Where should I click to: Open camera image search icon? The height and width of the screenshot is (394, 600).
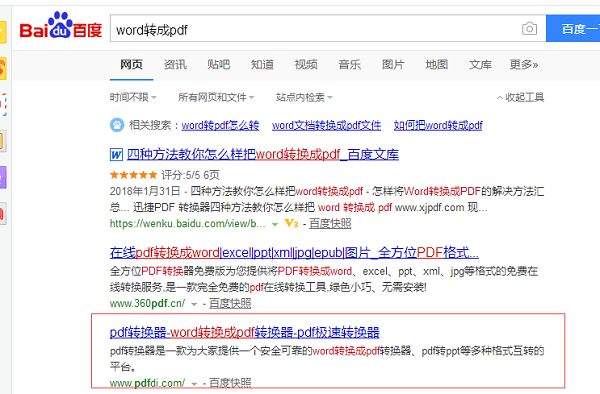[529, 29]
